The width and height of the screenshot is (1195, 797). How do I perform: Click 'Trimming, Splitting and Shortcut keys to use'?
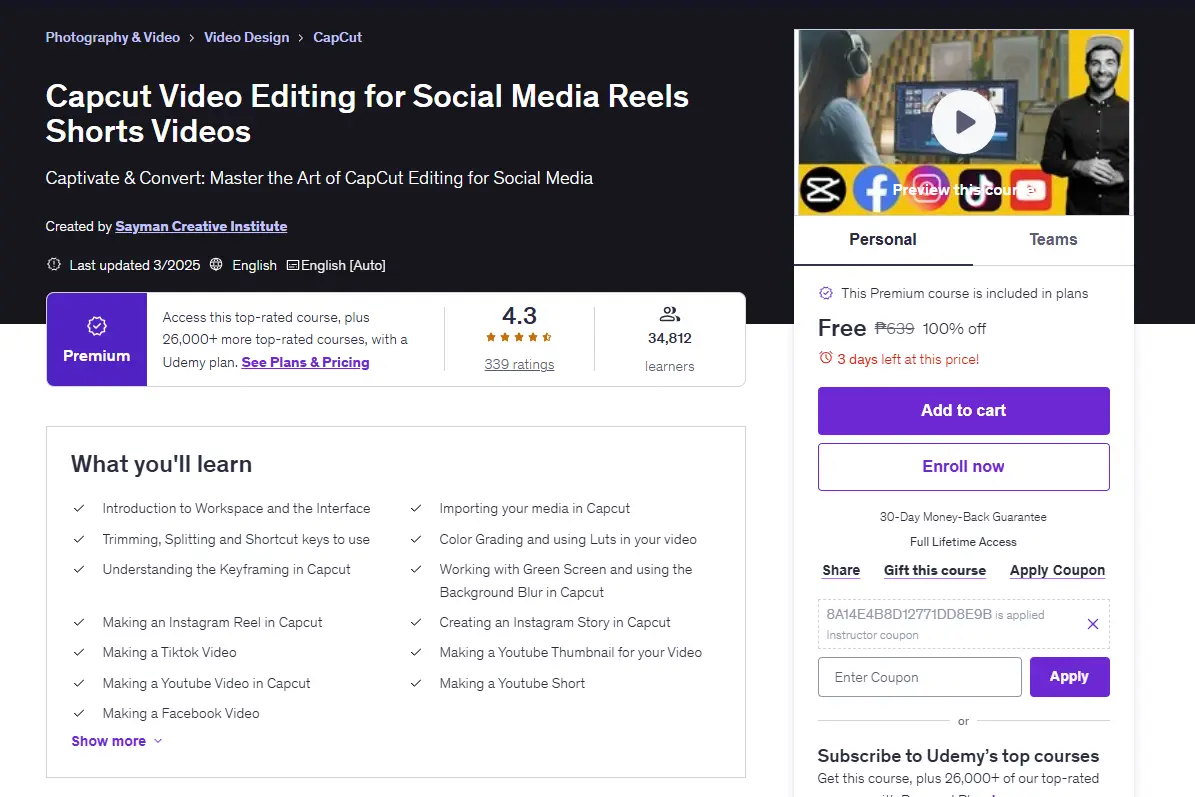(x=236, y=539)
